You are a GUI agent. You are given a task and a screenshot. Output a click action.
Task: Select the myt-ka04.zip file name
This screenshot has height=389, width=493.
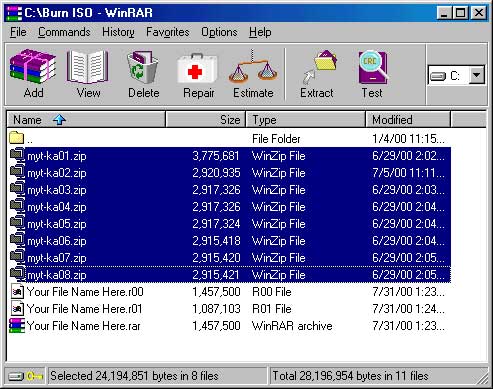57,207
